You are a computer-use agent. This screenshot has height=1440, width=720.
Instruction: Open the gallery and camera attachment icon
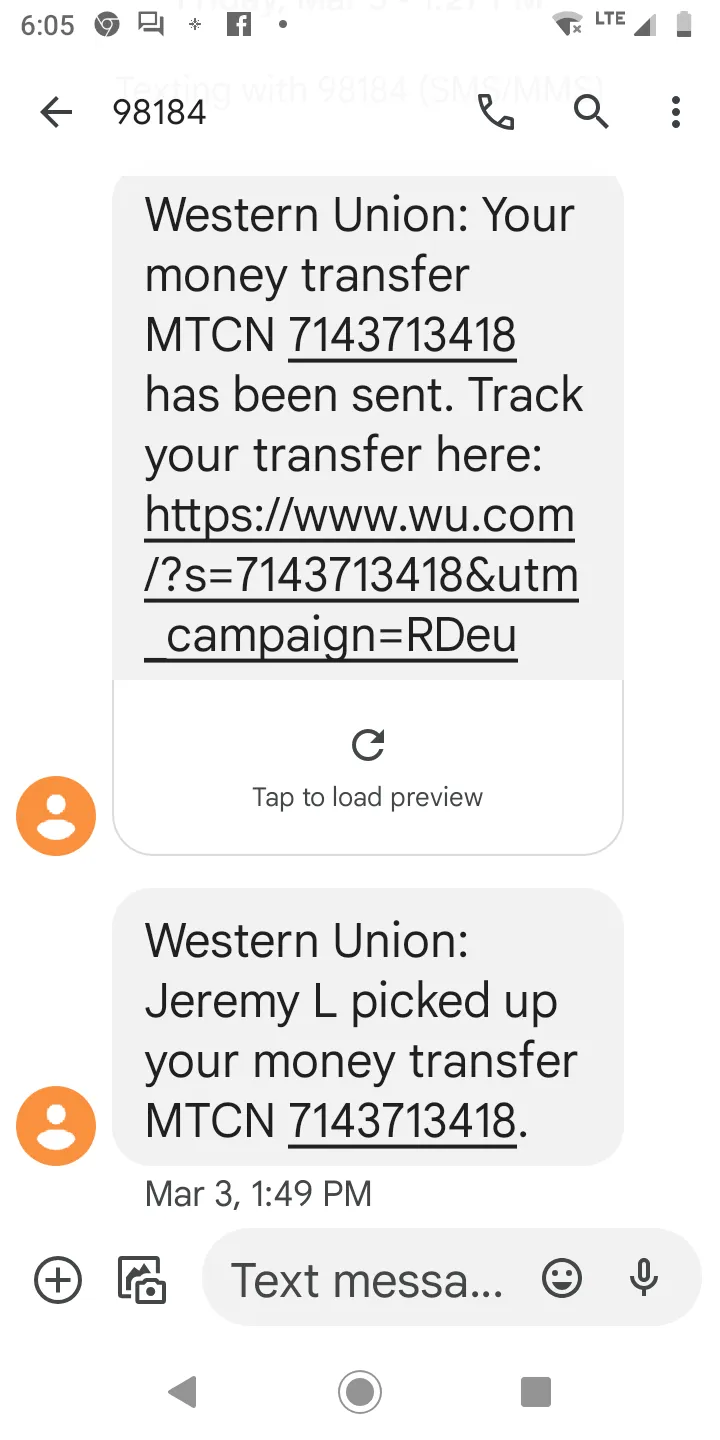coord(142,1280)
